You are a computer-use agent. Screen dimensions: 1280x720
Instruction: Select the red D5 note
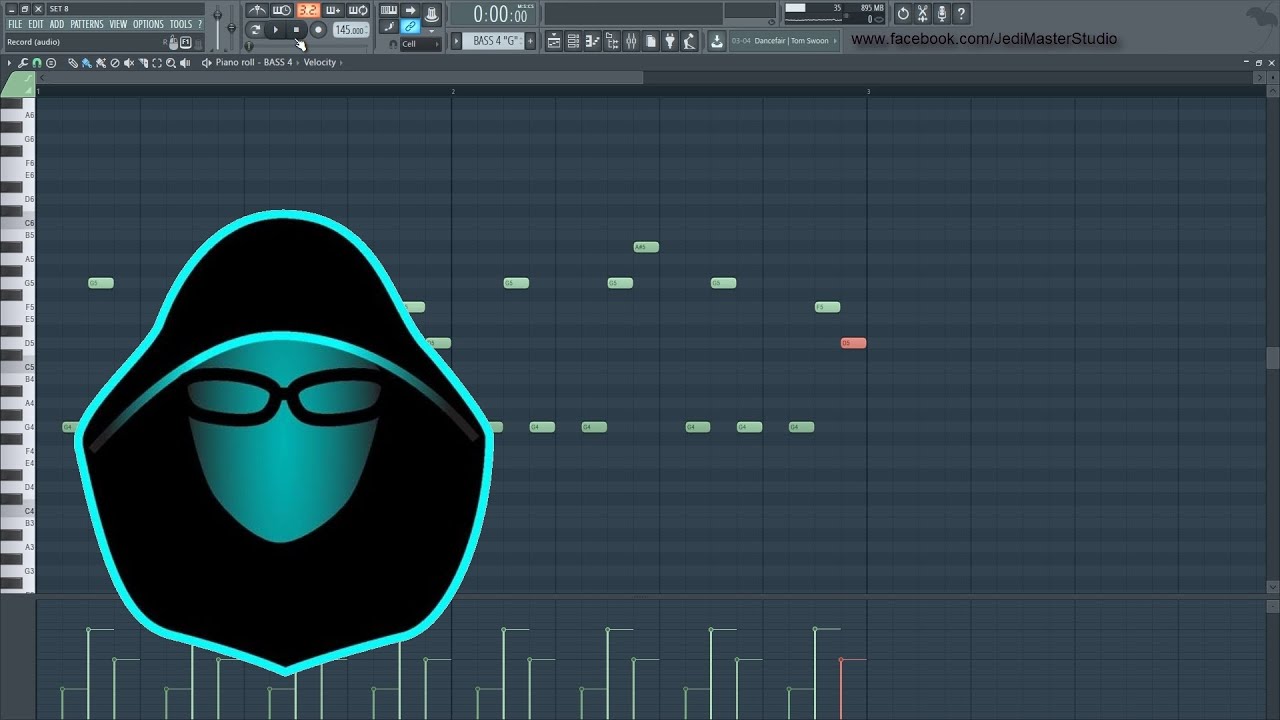[x=853, y=343]
